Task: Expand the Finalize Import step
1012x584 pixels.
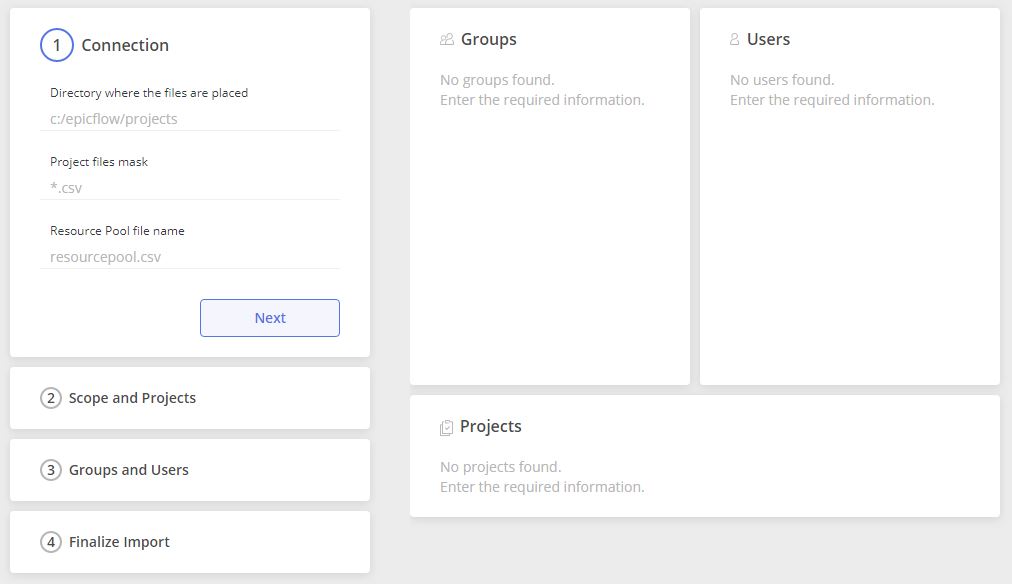Action: pyautogui.click(x=190, y=542)
